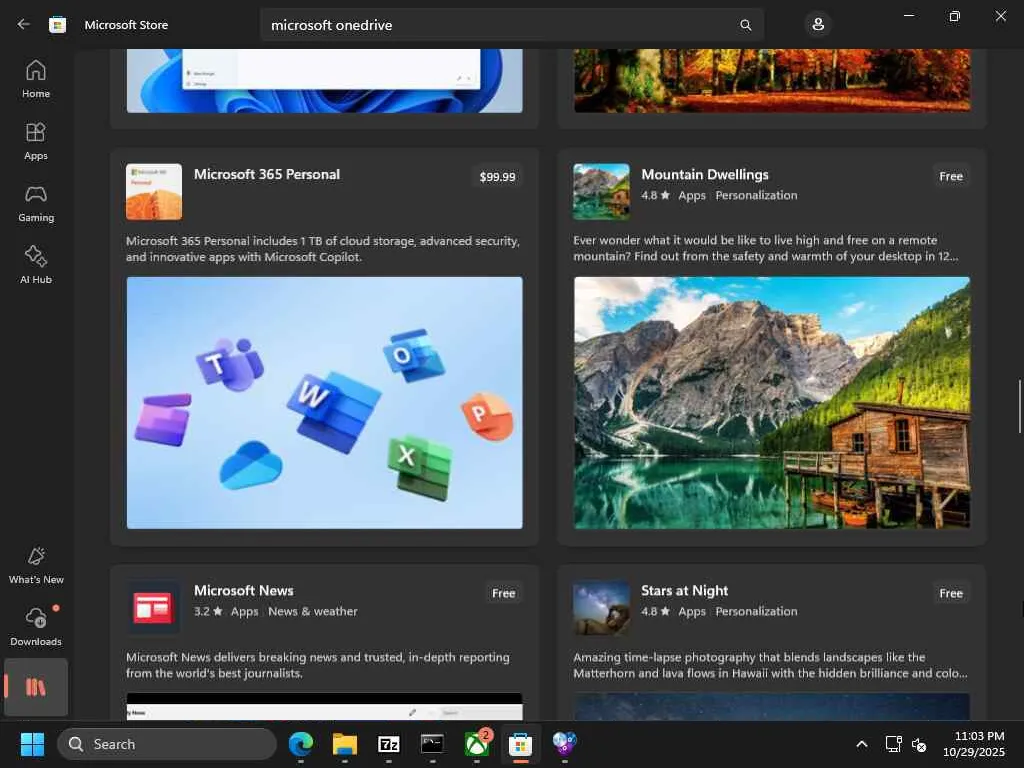Screen dimensions: 1024x768
Task: Launch Microsoft Edge from the taskbar
Action: [x=301, y=744]
